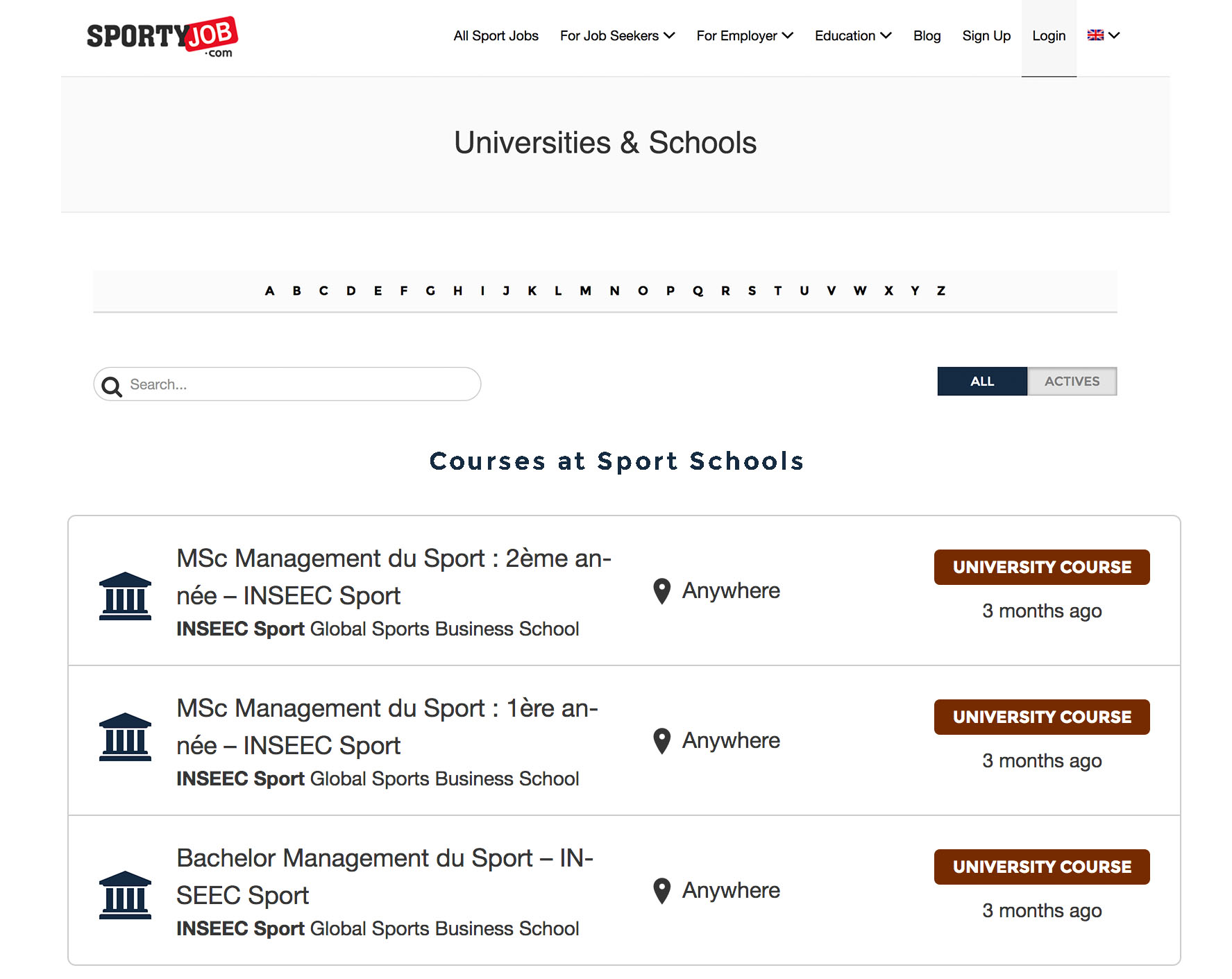The height and width of the screenshot is (979, 1232).
Task: Click building icon for MSc 2ème année
Action: coord(125,596)
